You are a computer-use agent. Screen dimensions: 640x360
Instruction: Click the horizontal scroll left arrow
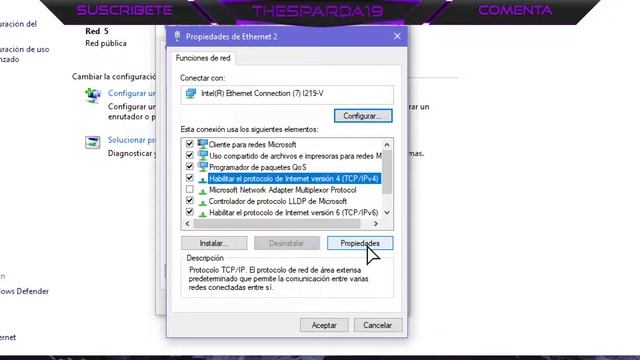(x=187, y=224)
